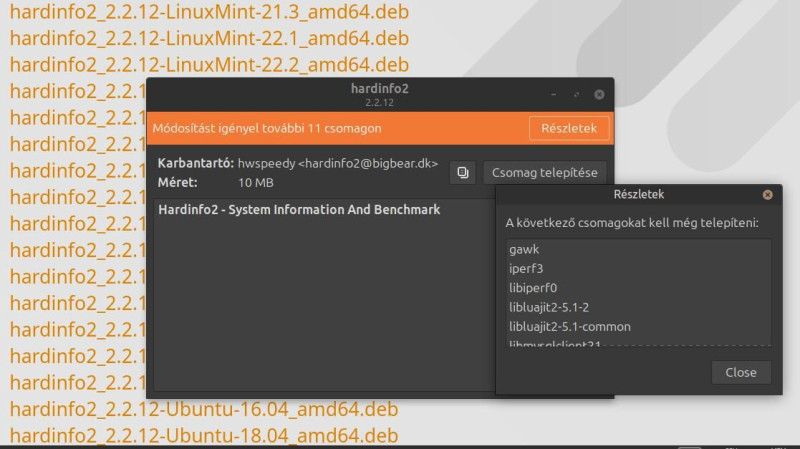The image size is (800, 449).
Task: Open hardinfo2_2.2.12-Ubuntu-18.04_amd64.deb link
Action: point(204,436)
